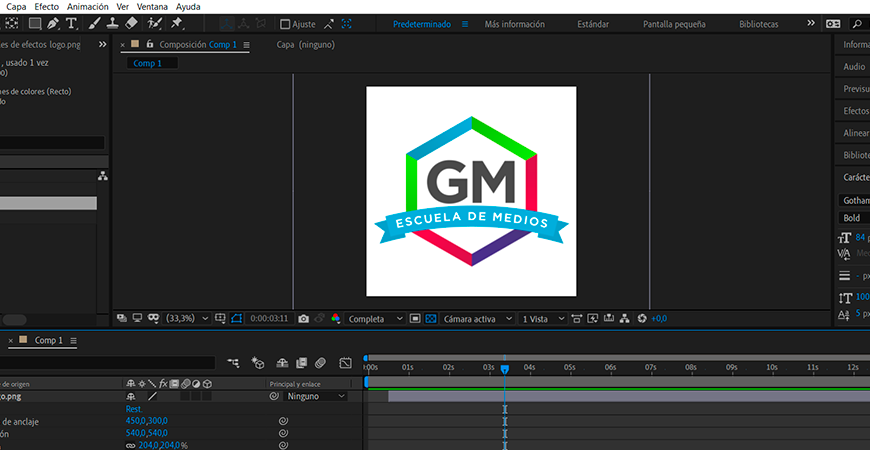Screen dimensions: 870x450
Task: Toggle mask and shape path visibility
Action: [236, 318]
